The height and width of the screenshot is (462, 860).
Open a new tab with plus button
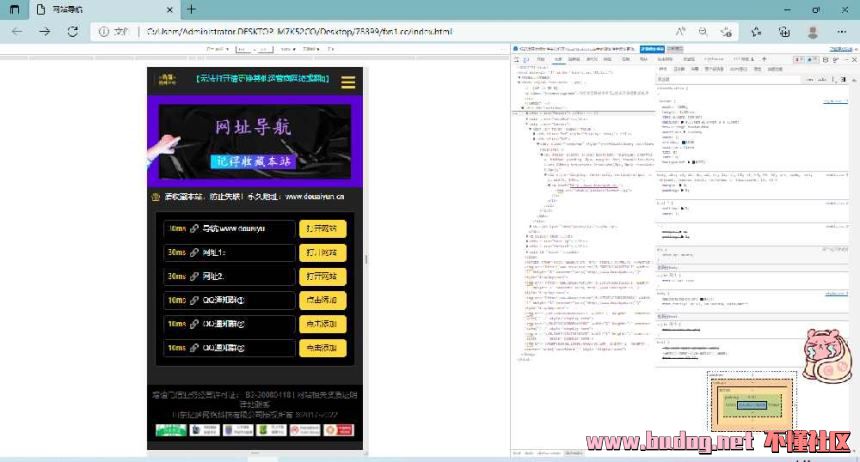(x=191, y=9)
